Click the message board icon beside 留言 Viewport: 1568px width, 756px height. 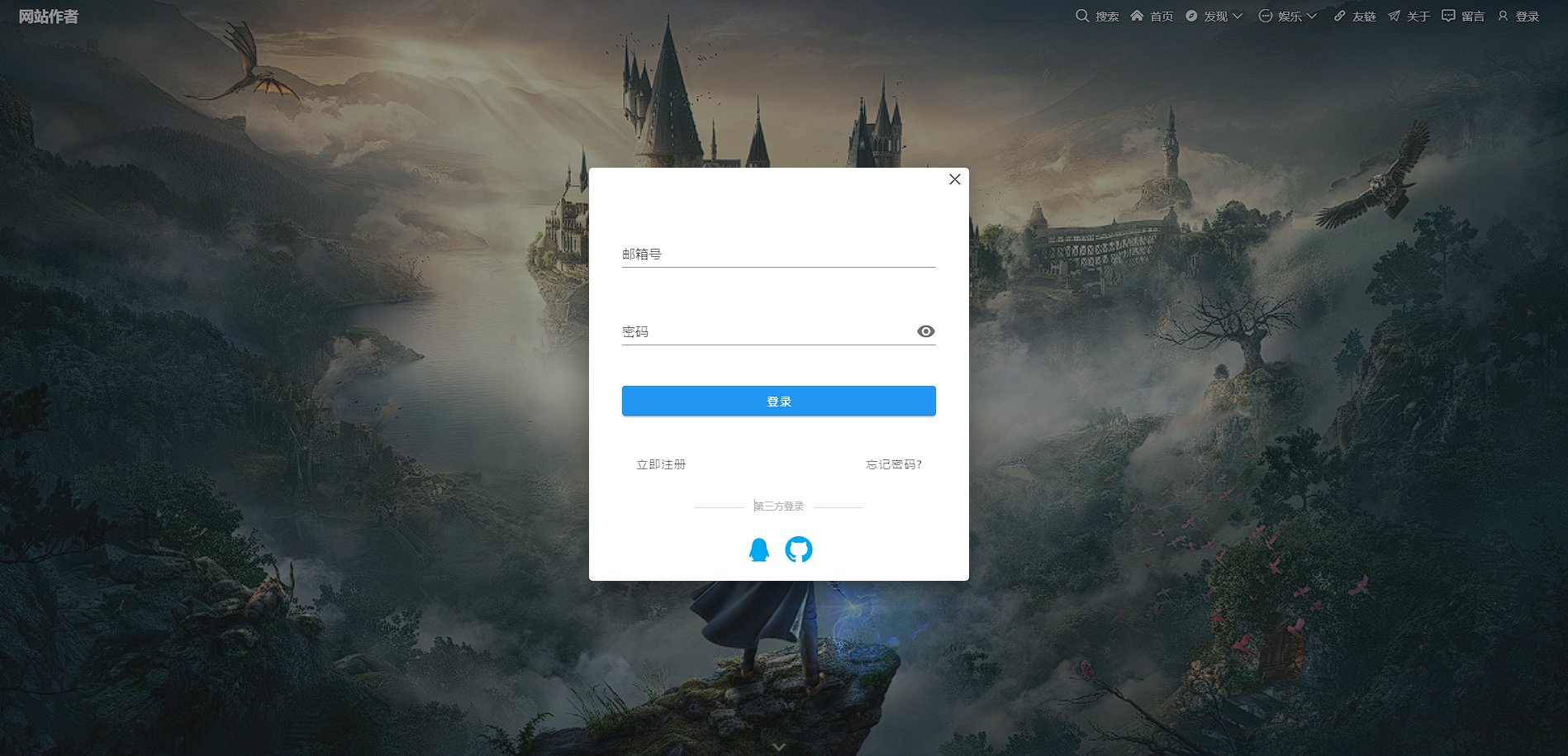coord(1448,16)
